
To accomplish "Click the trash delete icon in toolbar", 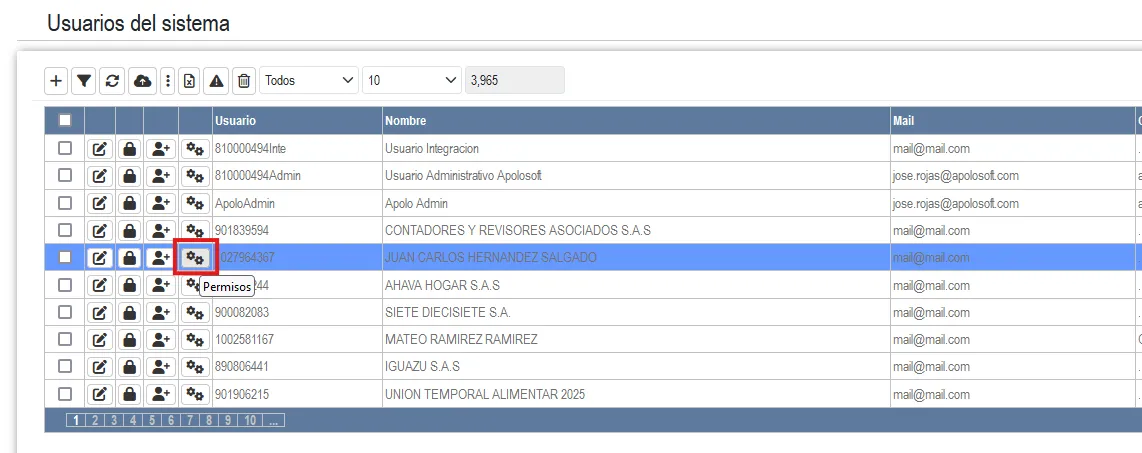I will coord(244,81).
